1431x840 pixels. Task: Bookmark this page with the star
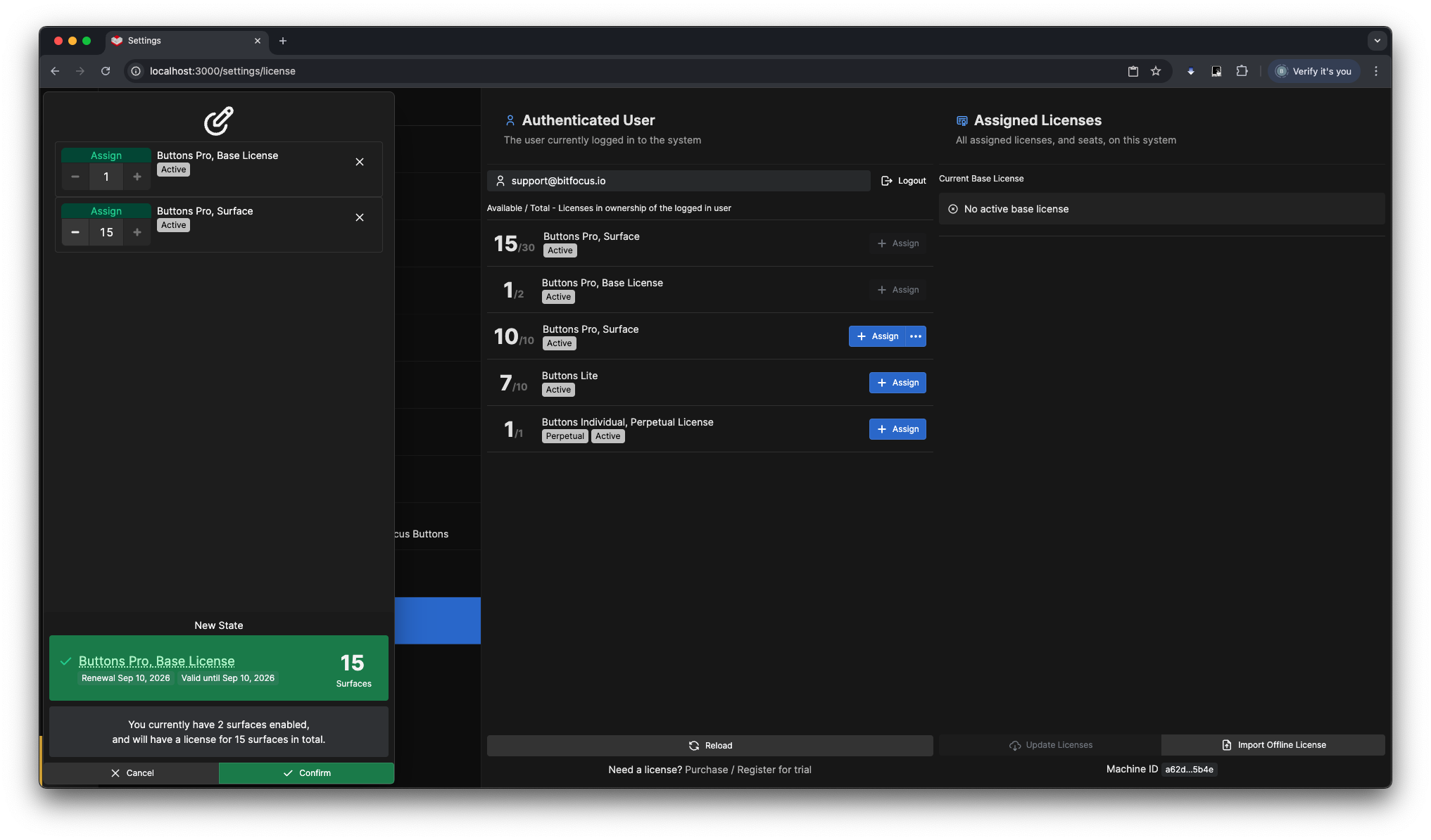pos(1156,71)
